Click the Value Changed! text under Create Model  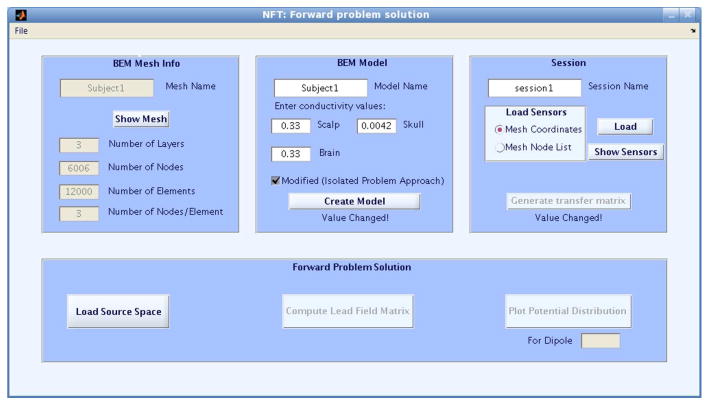point(355,218)
